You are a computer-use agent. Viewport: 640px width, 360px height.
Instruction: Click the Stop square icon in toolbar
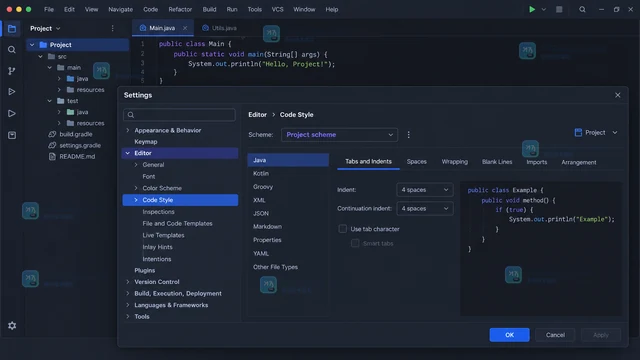click(x=559, y=9)
